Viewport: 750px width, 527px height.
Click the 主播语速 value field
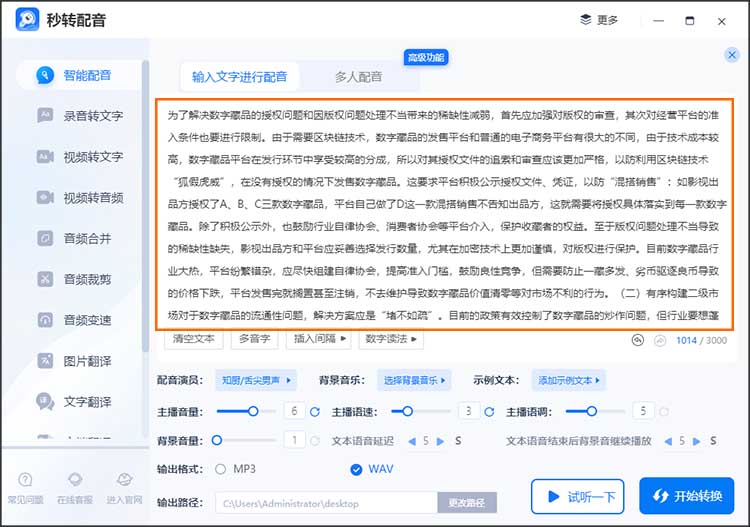[469, 411]
